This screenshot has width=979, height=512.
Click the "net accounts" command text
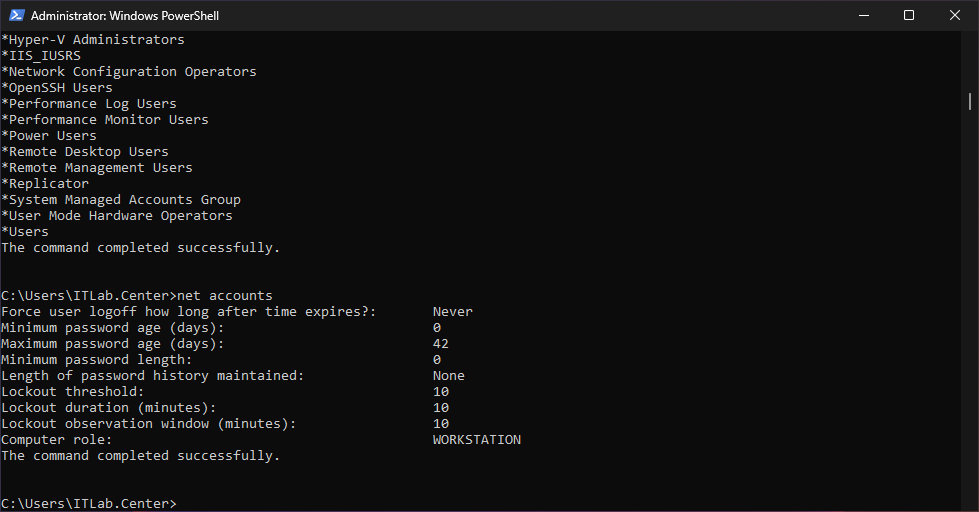224,295
